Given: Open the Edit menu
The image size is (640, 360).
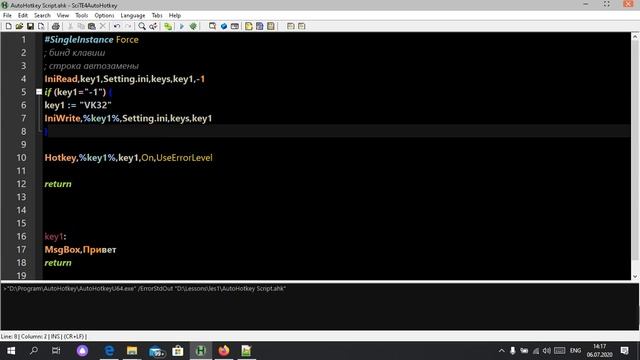Looking at the screenshot, I should (x=22, y=15).
